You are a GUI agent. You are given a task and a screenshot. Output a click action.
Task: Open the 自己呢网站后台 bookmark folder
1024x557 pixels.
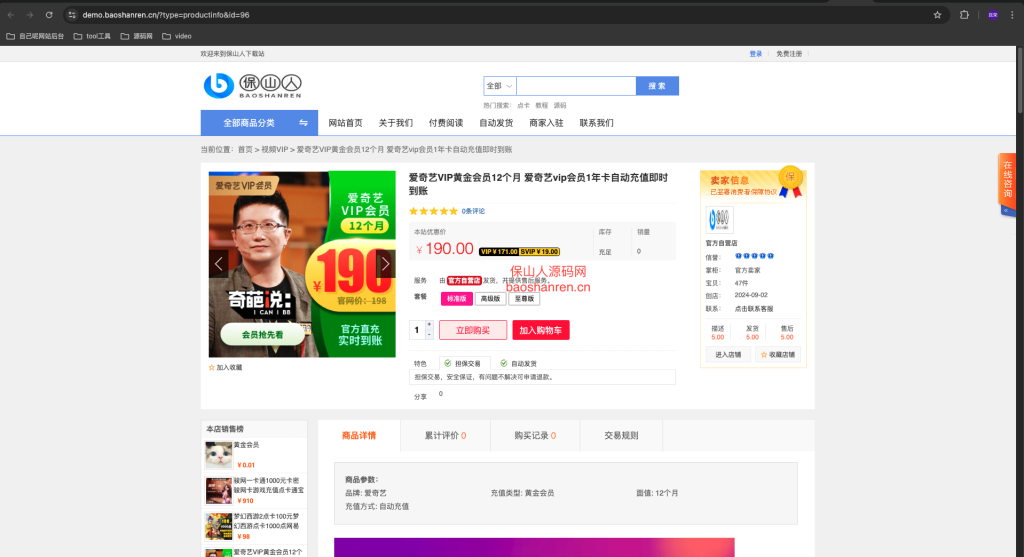click(x=35, y=36)
